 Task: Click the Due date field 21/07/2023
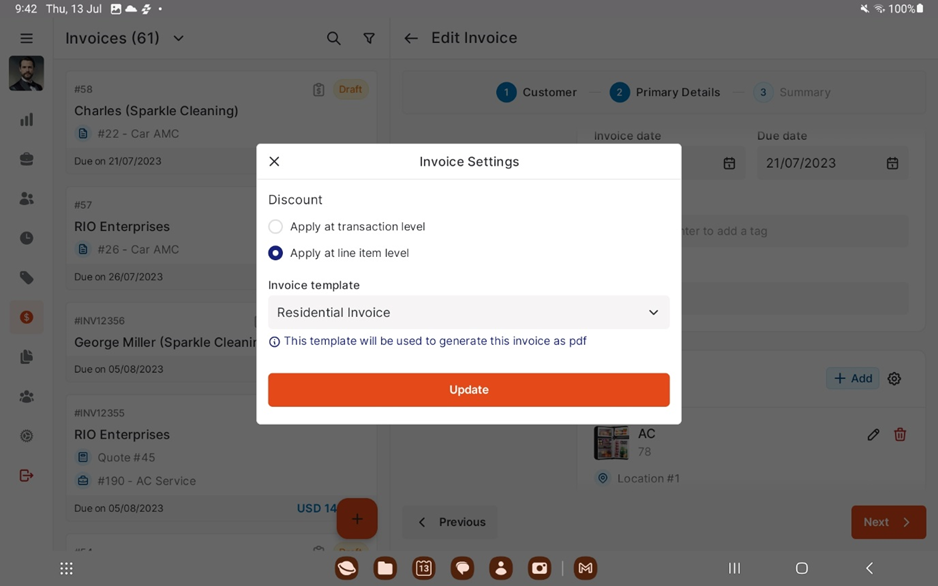point(832,163)
